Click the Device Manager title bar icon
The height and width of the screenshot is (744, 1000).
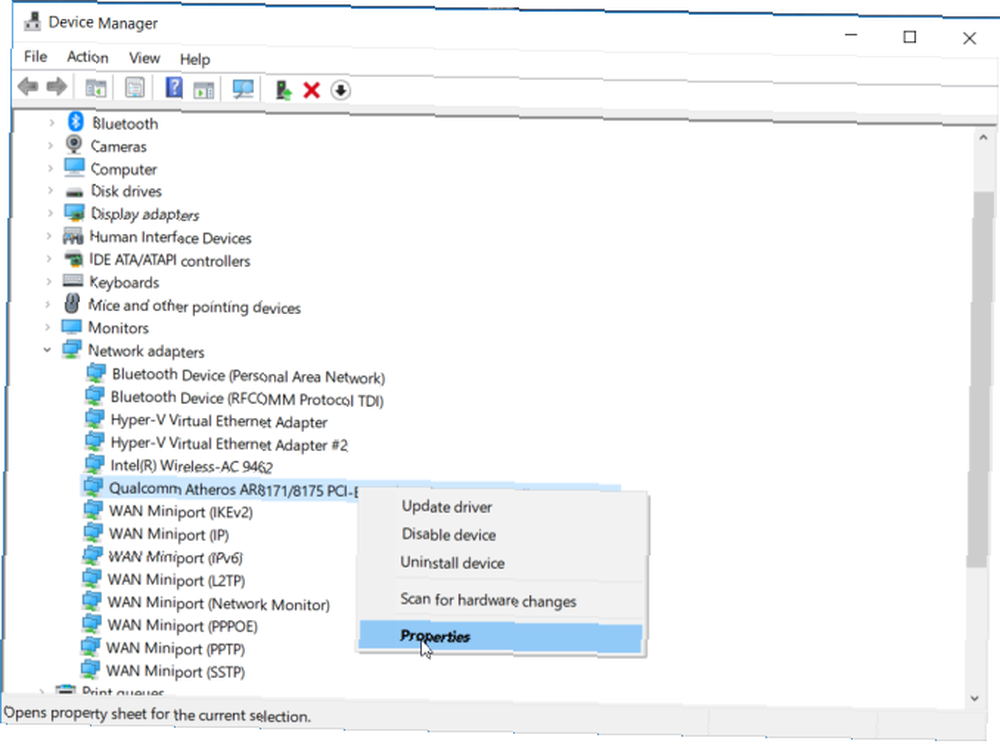(32, 22)
